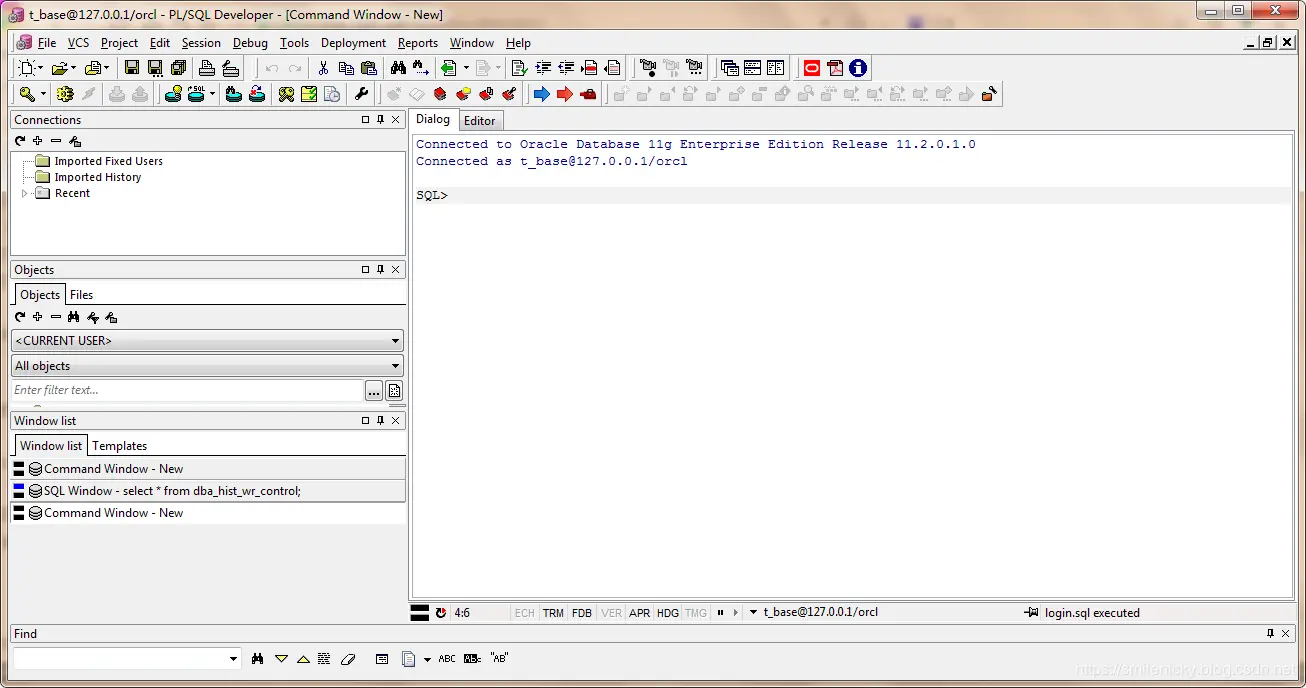Viewport: 1306px width, 688px height.
Task: Toggle the HDG status bar option
Action: click(x=668, y=613)
